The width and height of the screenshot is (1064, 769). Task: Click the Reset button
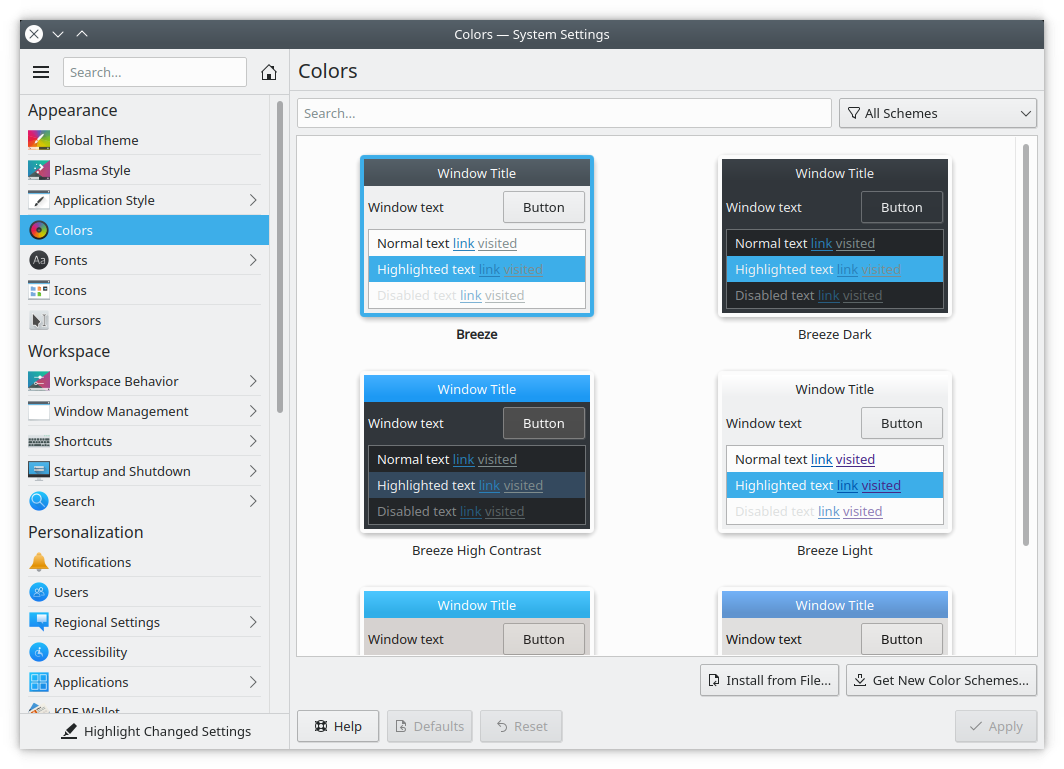click(521, 726)
